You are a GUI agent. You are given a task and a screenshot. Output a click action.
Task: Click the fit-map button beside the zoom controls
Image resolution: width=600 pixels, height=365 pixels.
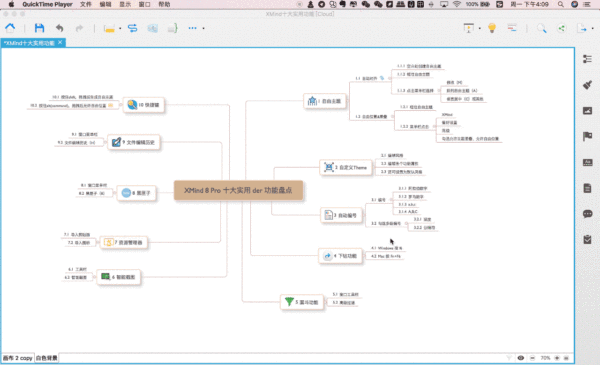pos(566,358)
